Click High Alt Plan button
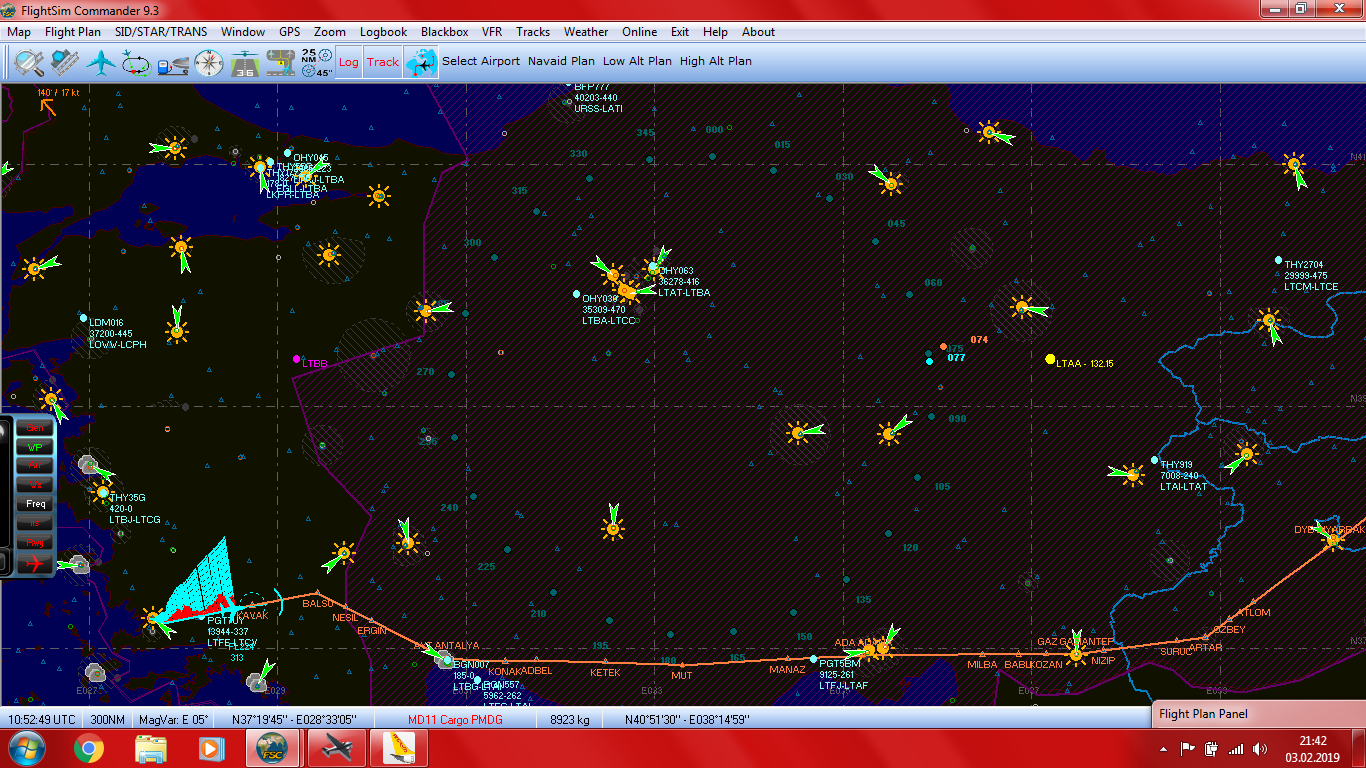1366x768 pixels. [716, 61]
